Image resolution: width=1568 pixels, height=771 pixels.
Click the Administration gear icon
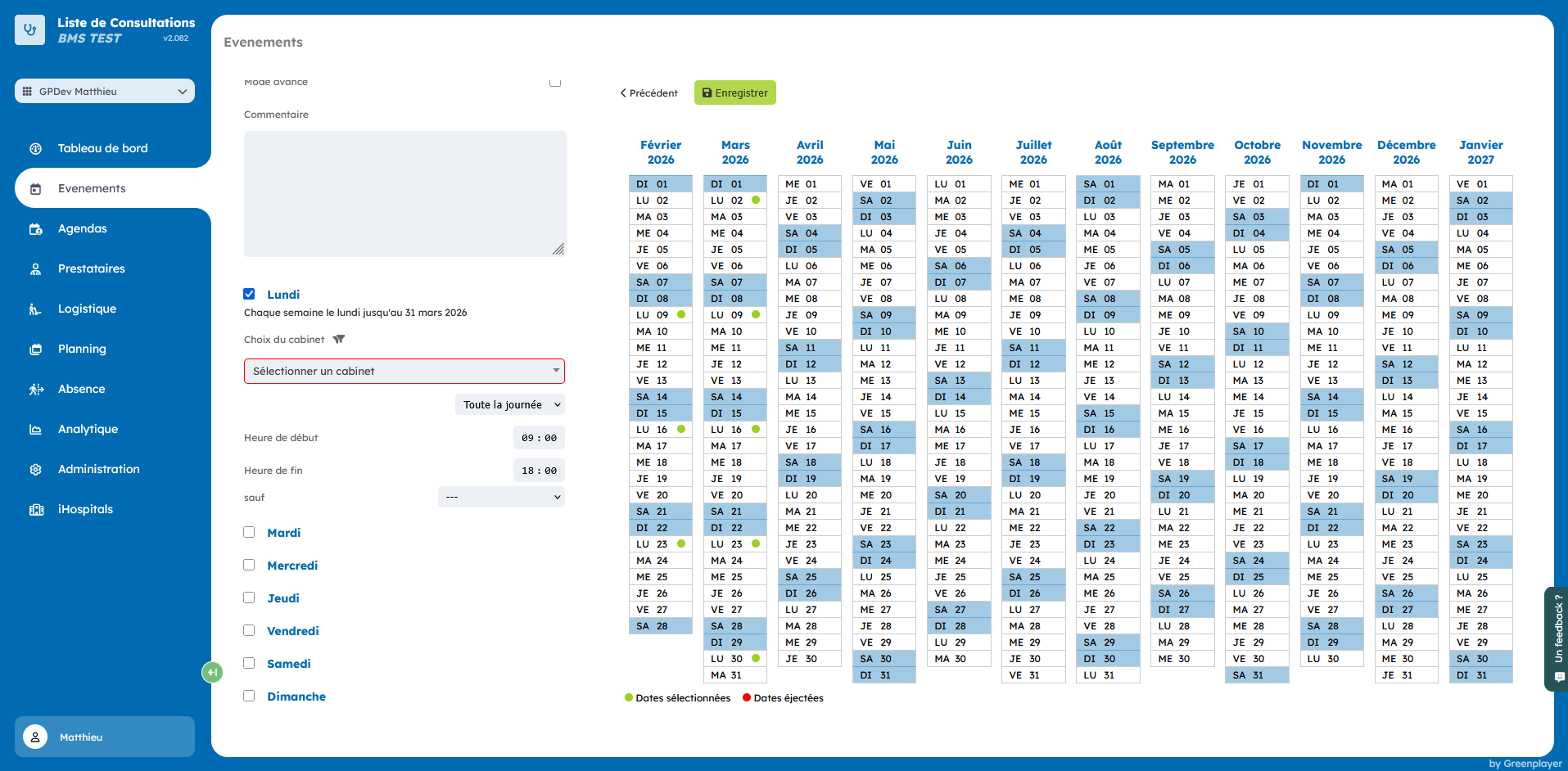tap(35, 470)
